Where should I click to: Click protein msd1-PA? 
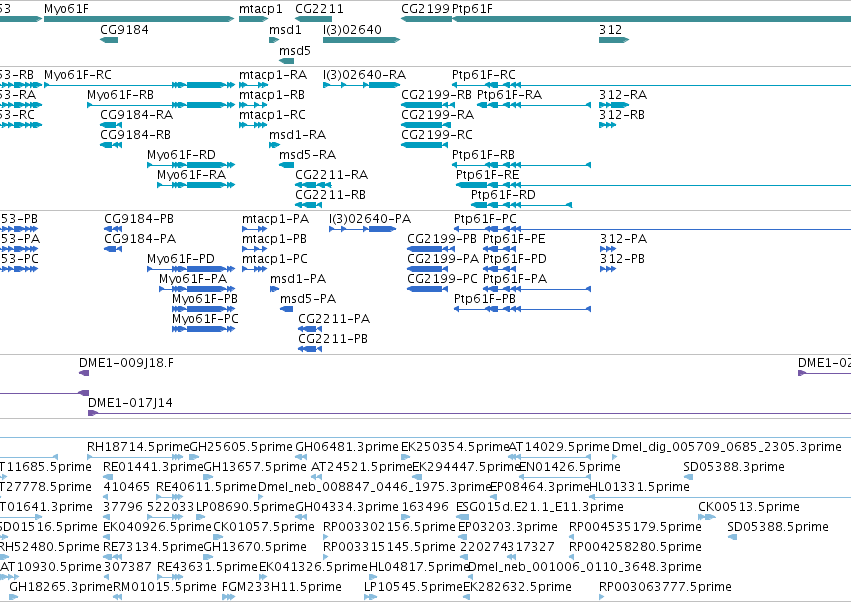275,289
